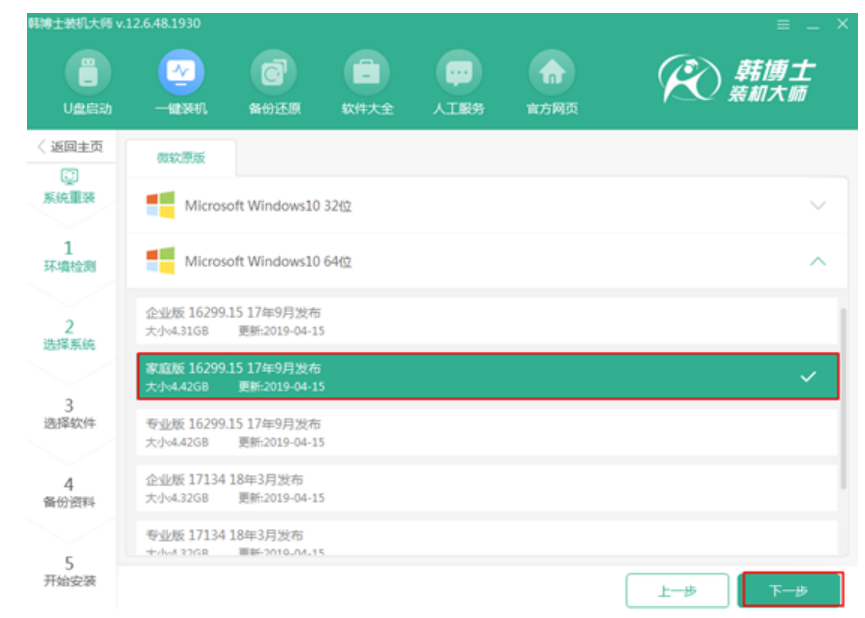The image size is (865, 618).
Task: Expand the Microsoft Windows10 32位 section
Action: pos(487,205)
